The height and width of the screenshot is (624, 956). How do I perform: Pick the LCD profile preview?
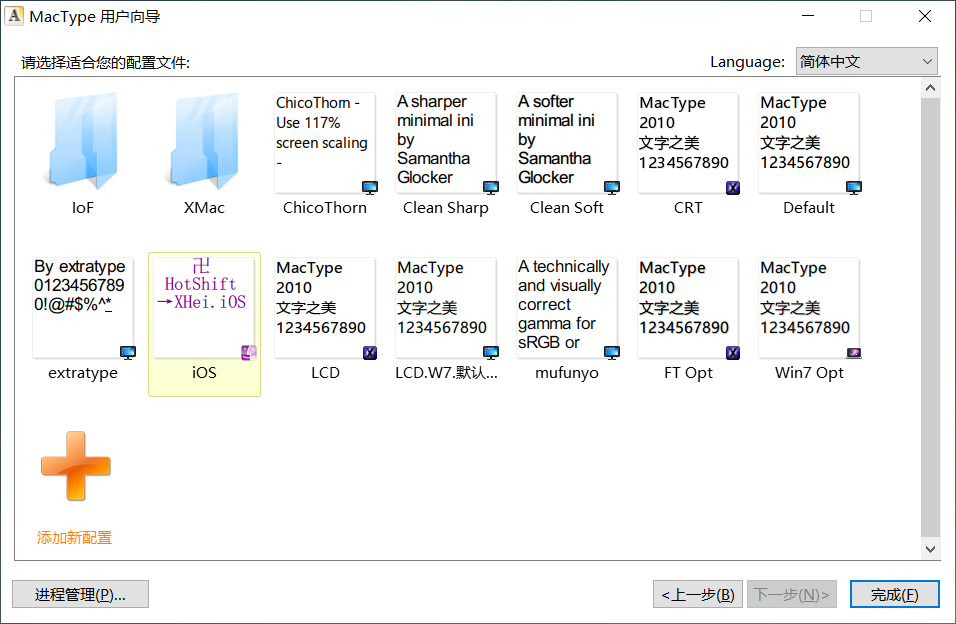325,308
